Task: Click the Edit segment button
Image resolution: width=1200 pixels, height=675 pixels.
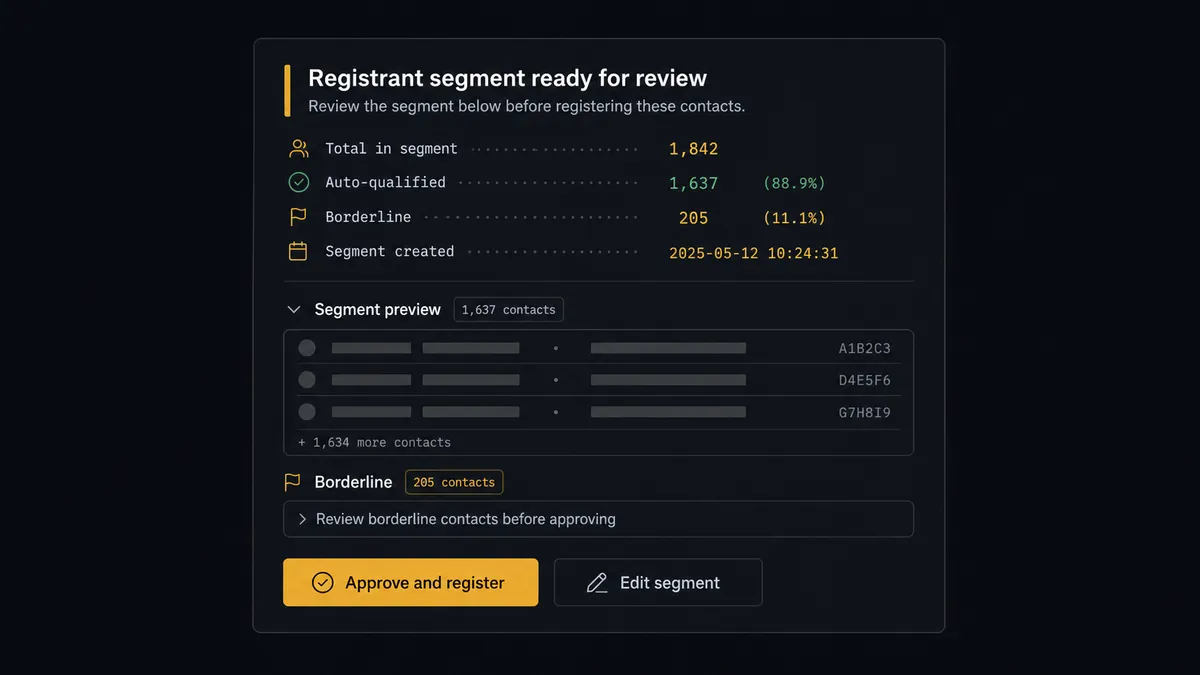Action: [658, 582]
